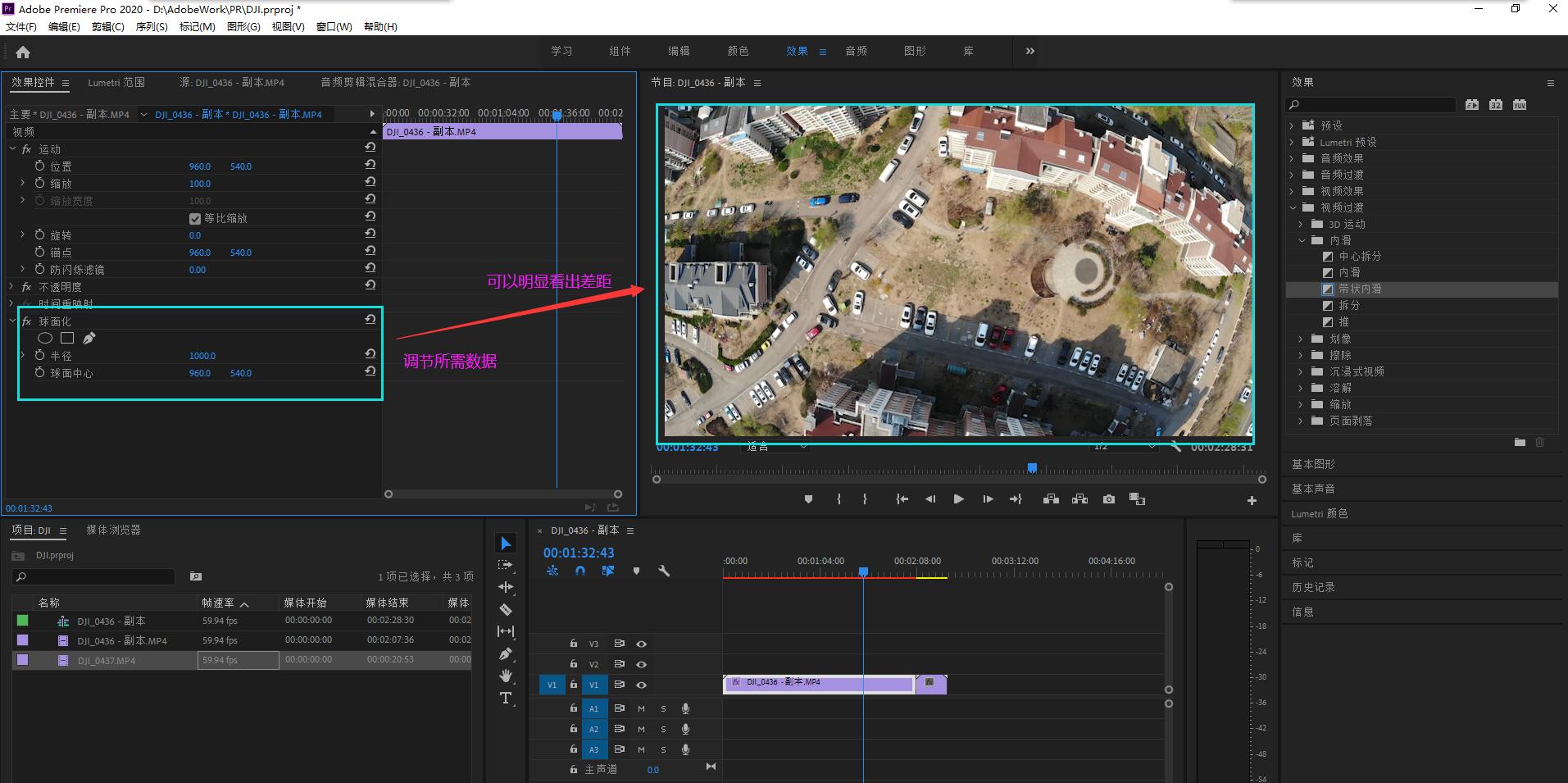1568x783 pixels.
Task: Open the Lumetri 颜色 panel
Action: coord(1319,514)
